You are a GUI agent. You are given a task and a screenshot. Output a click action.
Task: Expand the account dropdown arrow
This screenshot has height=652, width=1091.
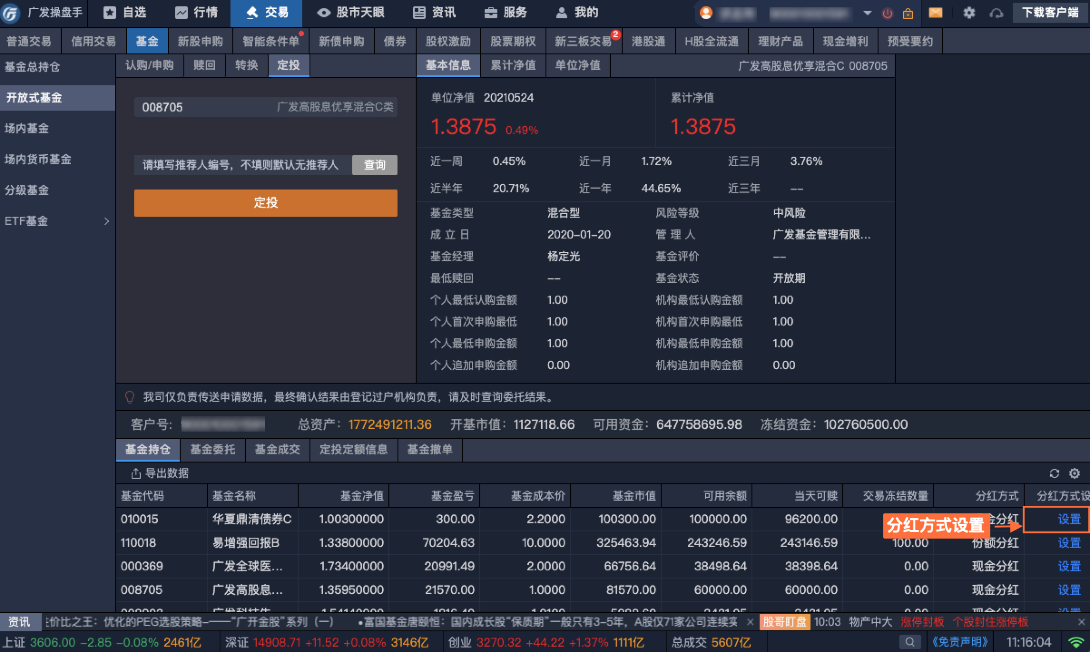[x=865, y=13]
